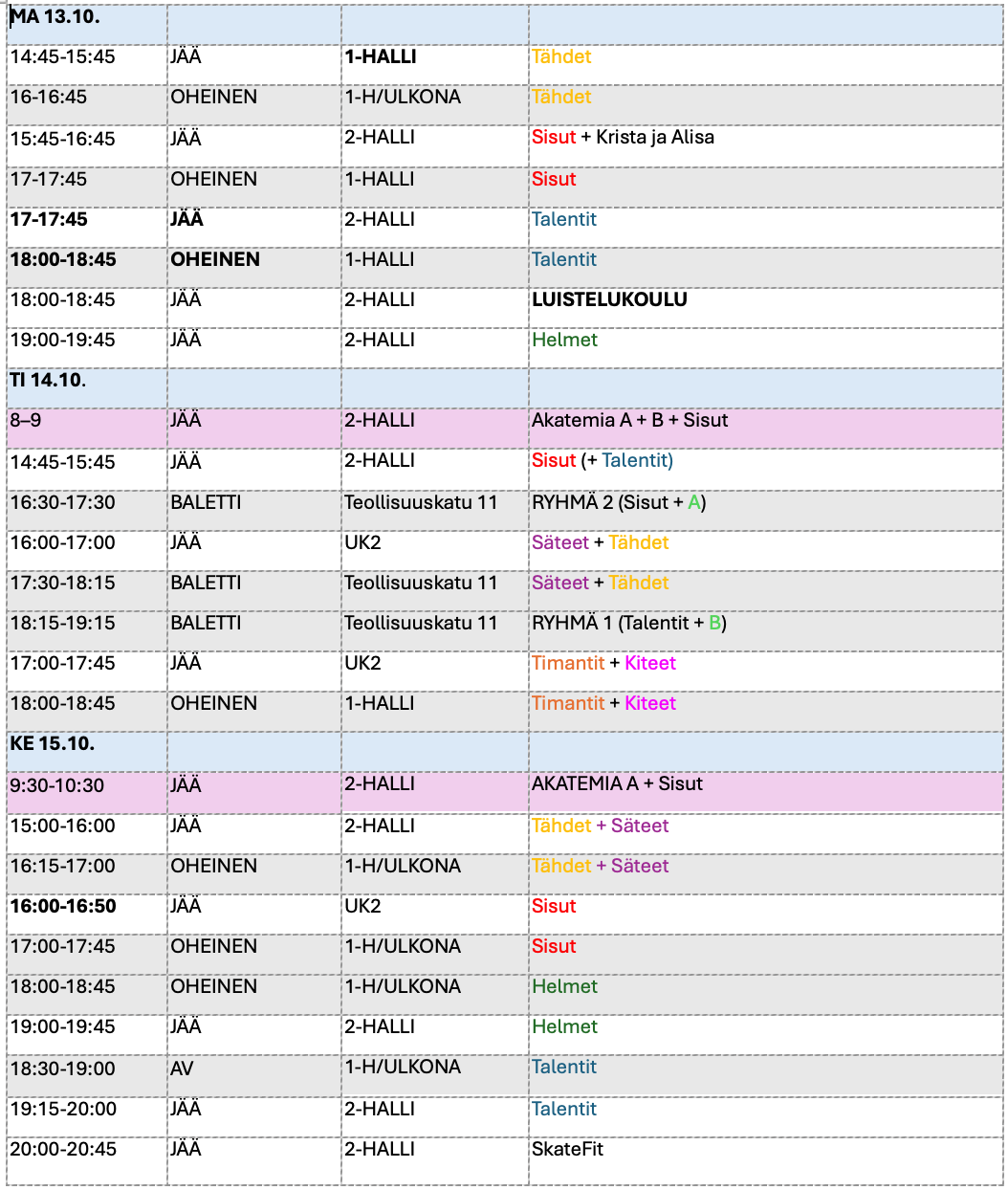Click the 9:30-10:30 time cell
1008x1190 pixels.
tap(57, 786)
